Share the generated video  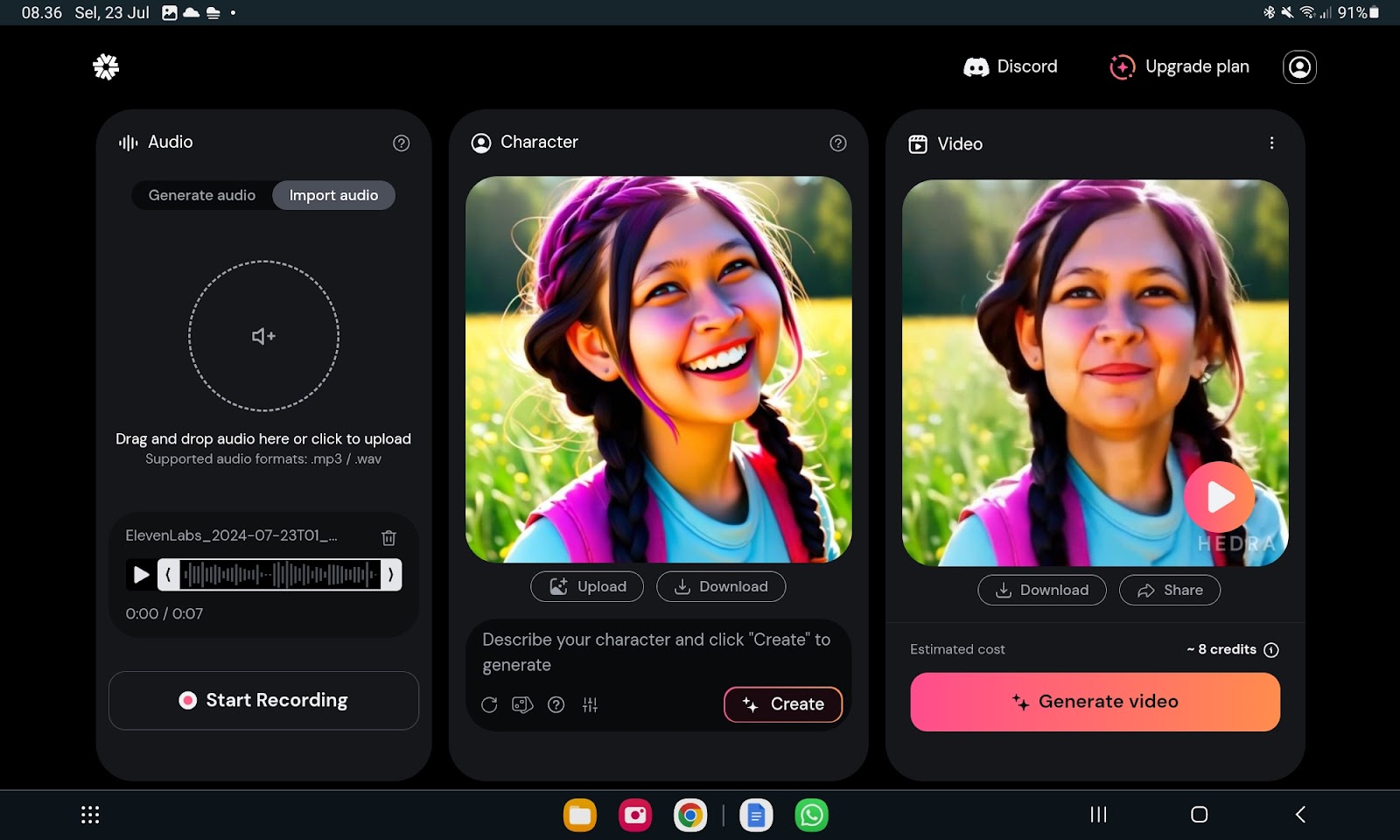pos(1170,590)
